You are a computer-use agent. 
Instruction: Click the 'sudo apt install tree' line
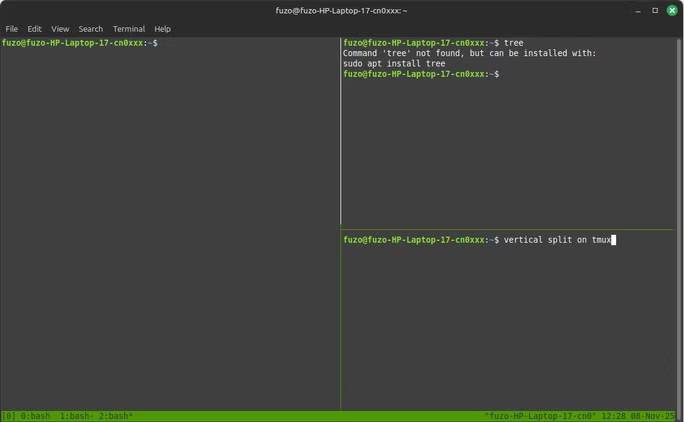[x=394, y=64]
